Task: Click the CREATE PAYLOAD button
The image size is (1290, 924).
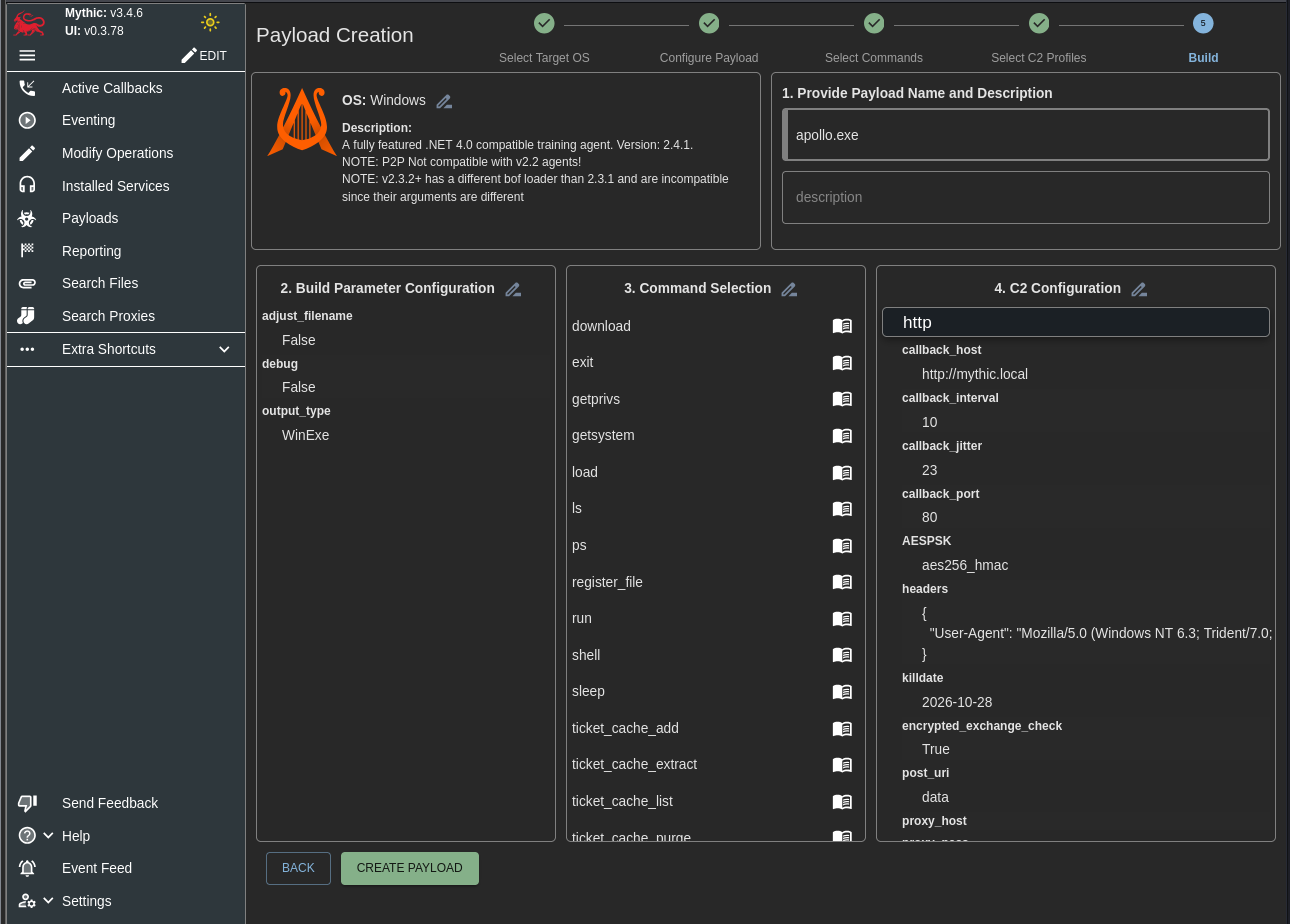Action: coord(409,868)
